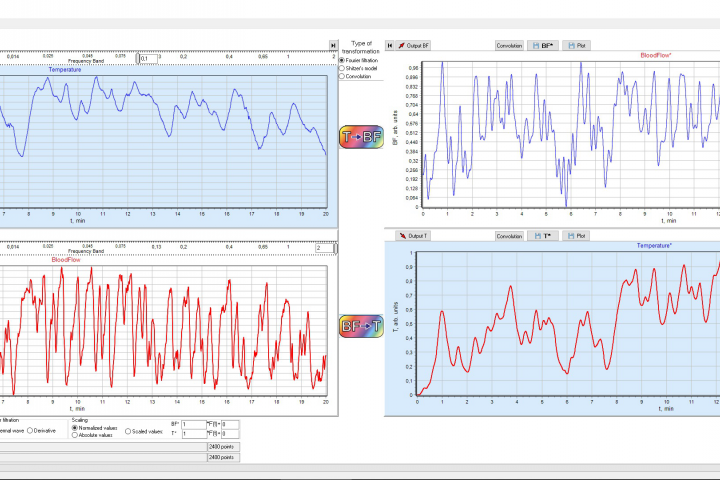The width and height of the screenshot is (720, 480).
Task: Click the Output T button
Action: 413,236
